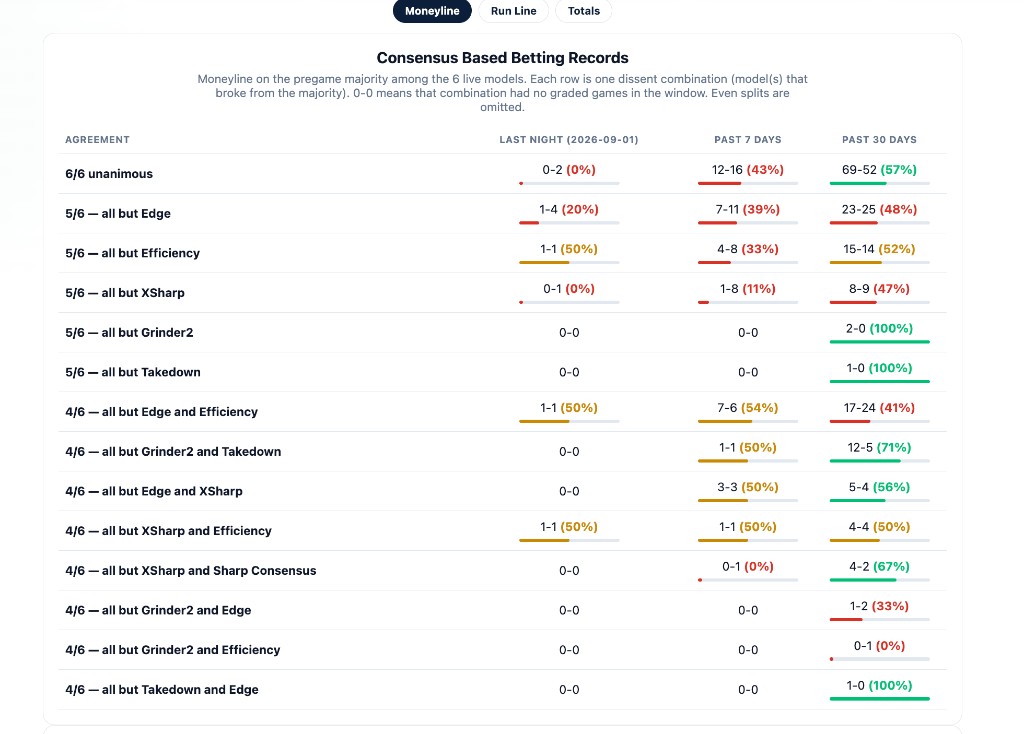The height and width of the screenshot is (734, 1024).
Task: Click the 15-14 (52%) record
Action: coord(879,249)
